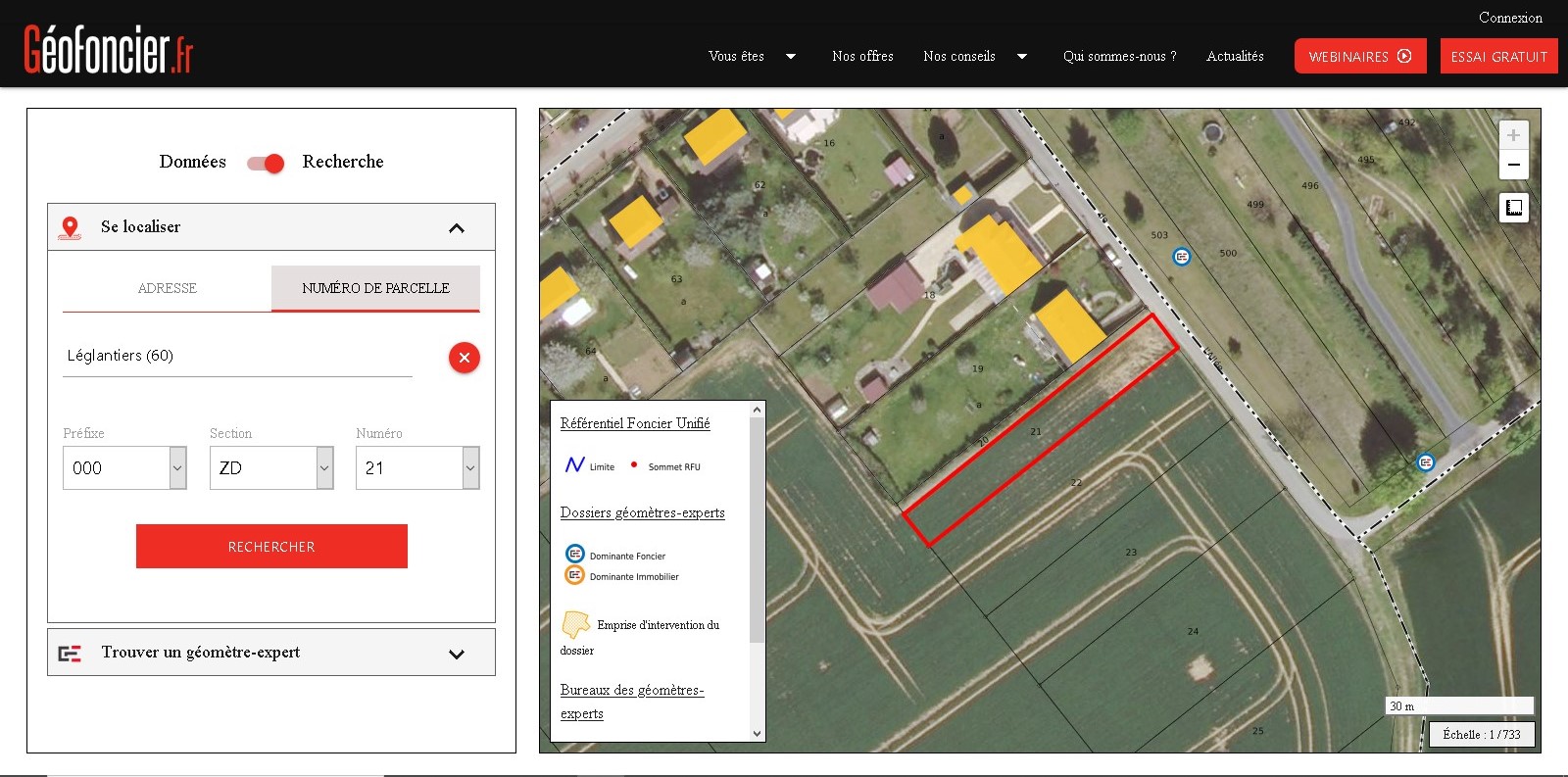Collapse the Se localiser section

click(x=456, y=228)
